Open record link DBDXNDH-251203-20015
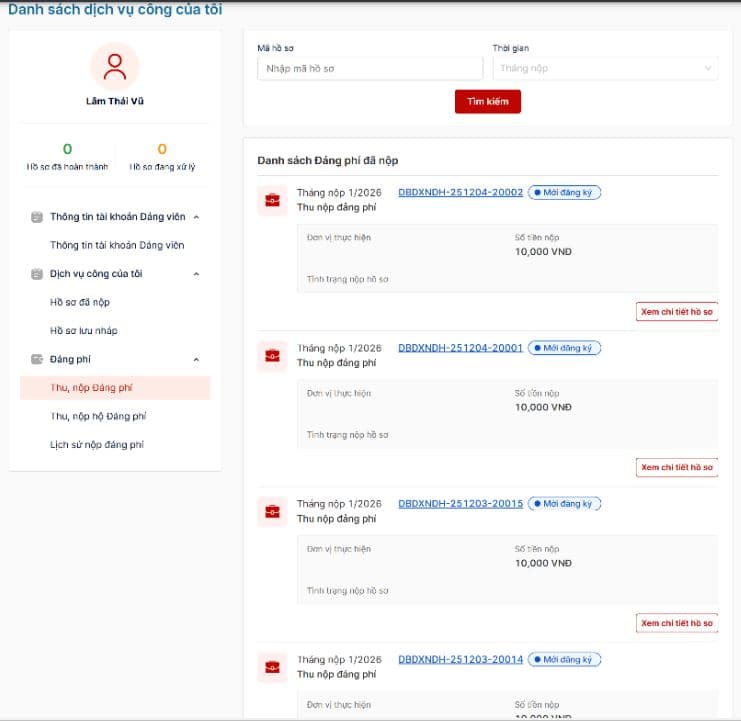The image size is (741, 721). click(x=460, y=504)
